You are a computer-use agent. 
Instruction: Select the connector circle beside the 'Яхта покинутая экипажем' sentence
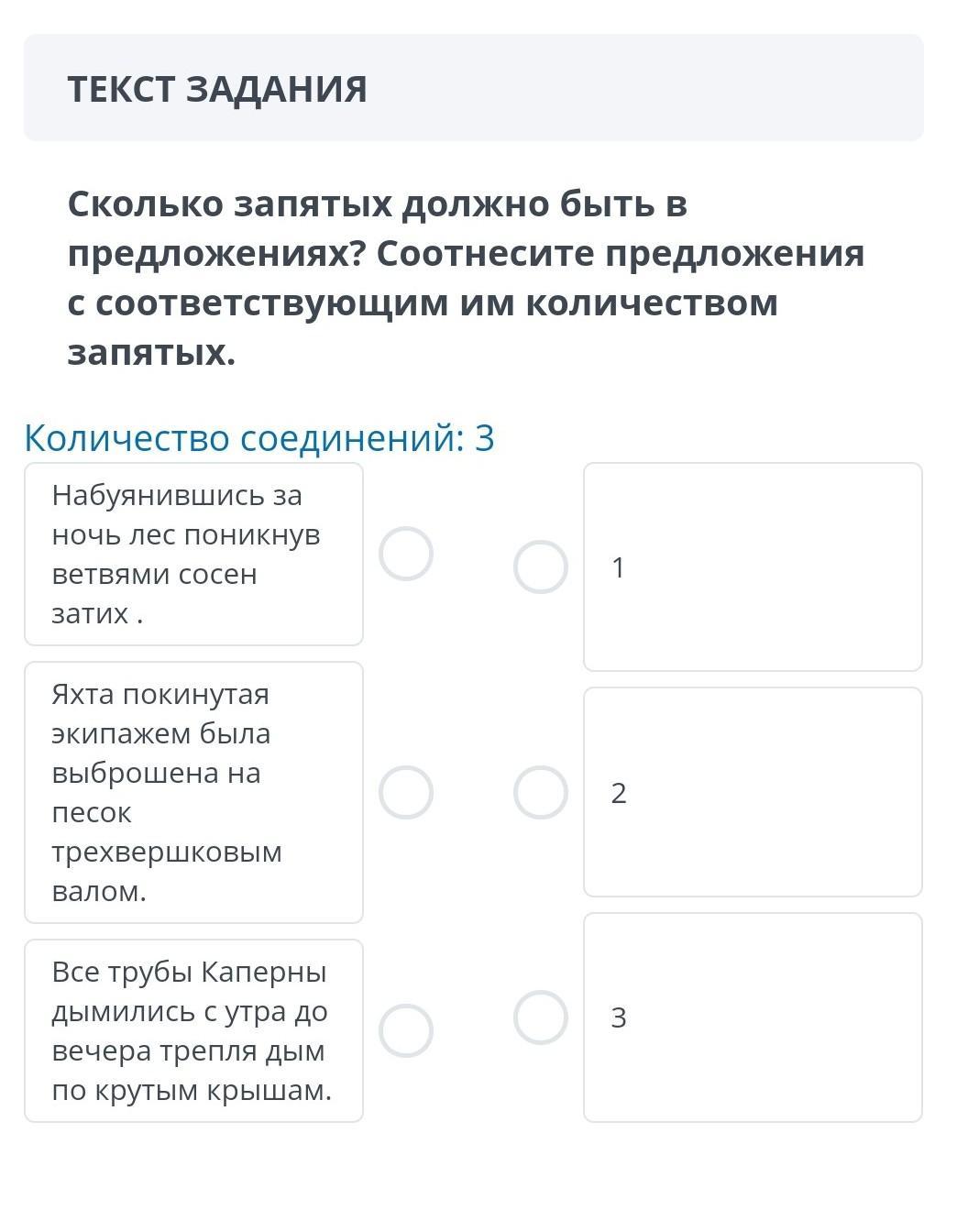tap(406, 792)
